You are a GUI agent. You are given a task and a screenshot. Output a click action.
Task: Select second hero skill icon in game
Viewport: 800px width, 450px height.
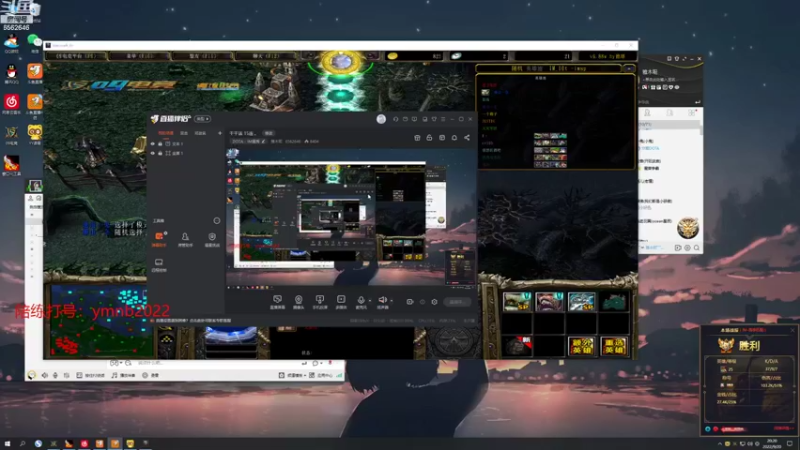[x=549, y=302]
